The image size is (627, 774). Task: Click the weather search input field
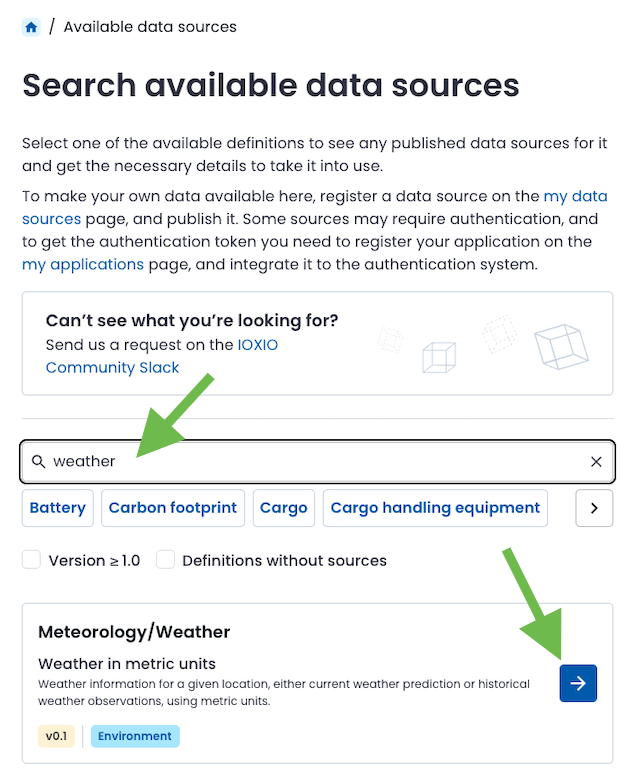(310, 462)
